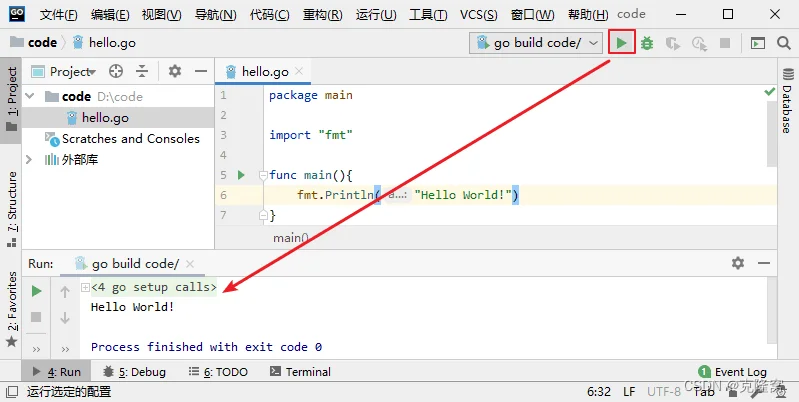The image size is (799, 402).
Task: Click the gutter run arrow at line 5
Action: (x=241, y=175)
